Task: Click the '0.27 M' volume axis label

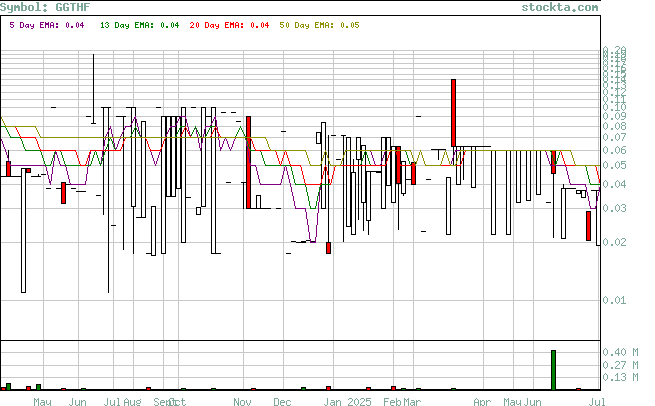Action: tap(620, 365)
